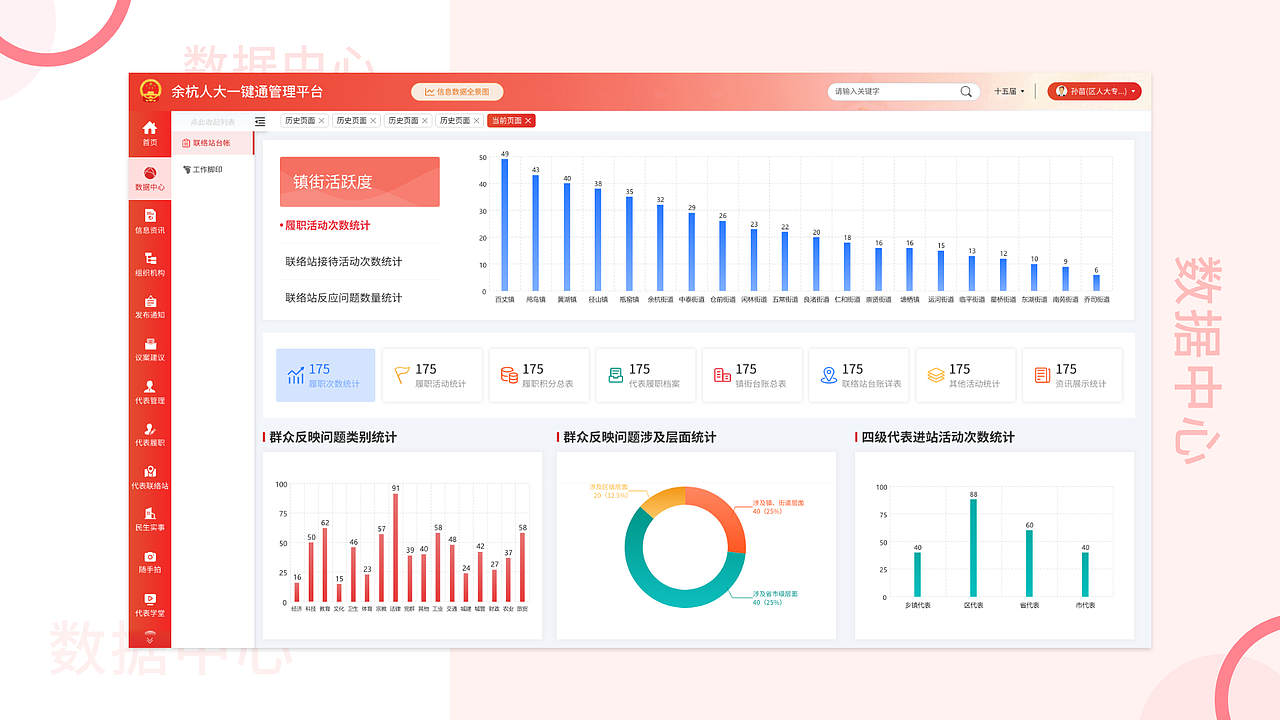Close the third 历史页面 tab
Image resolution: width=1280 pixels, height=720 pixels.
pos(425,121)
